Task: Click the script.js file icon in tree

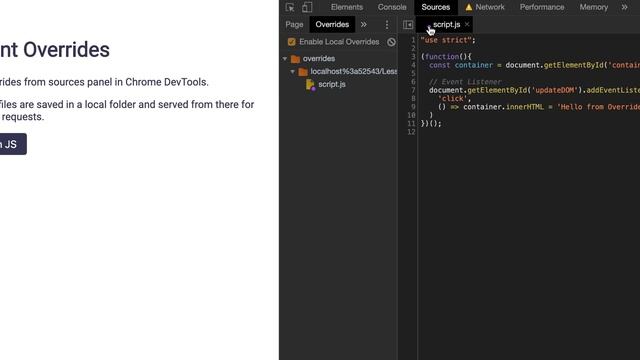Action: (x=311, y=84)
